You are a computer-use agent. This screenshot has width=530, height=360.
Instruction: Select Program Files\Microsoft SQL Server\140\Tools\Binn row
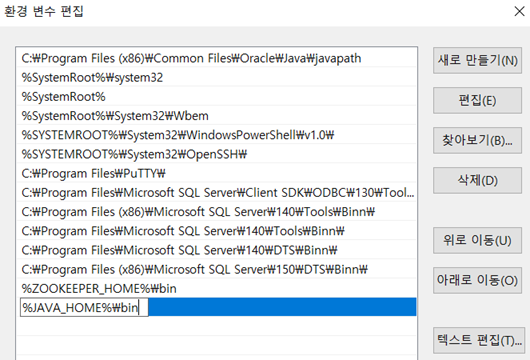pyautogui.click(x=216, y=231)
